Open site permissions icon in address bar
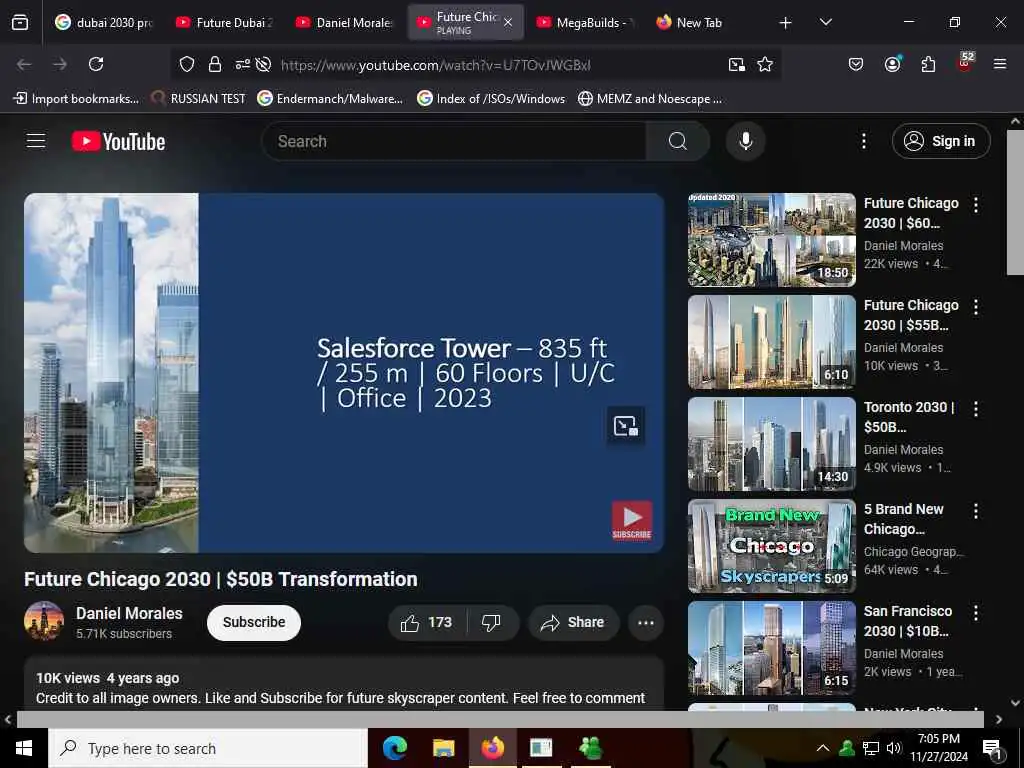Screen dimensions: 1024x768 click(x=242, y=64)
